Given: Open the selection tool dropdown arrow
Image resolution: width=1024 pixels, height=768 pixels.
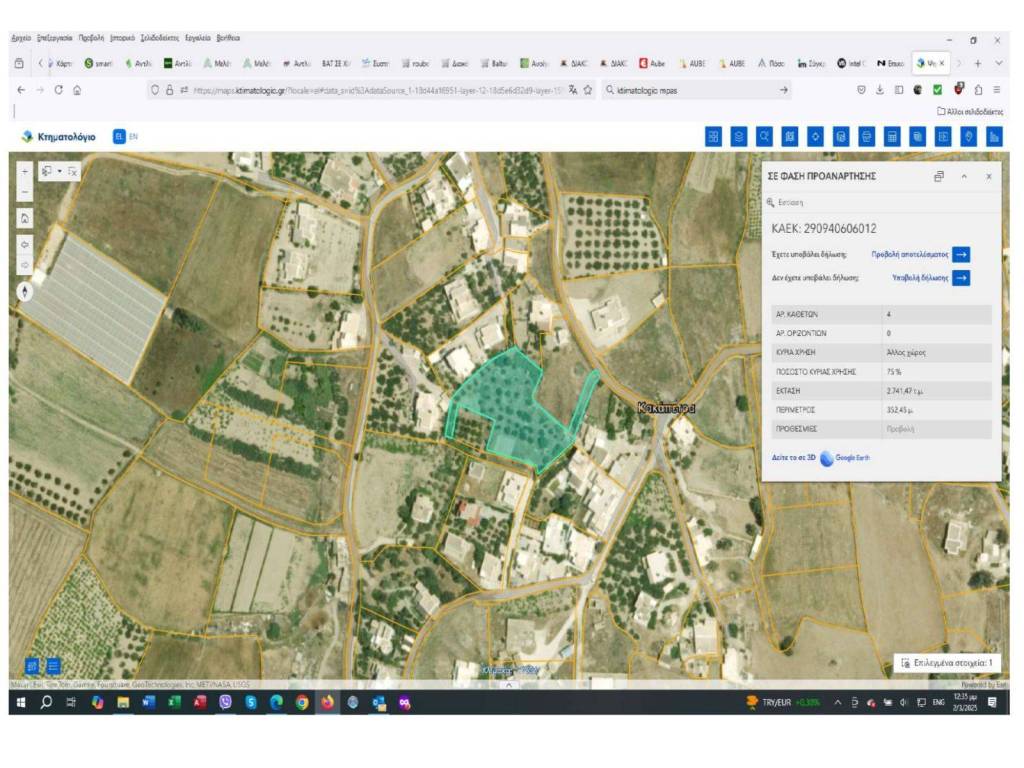Looking at the screenshot, I should (59, 172).
